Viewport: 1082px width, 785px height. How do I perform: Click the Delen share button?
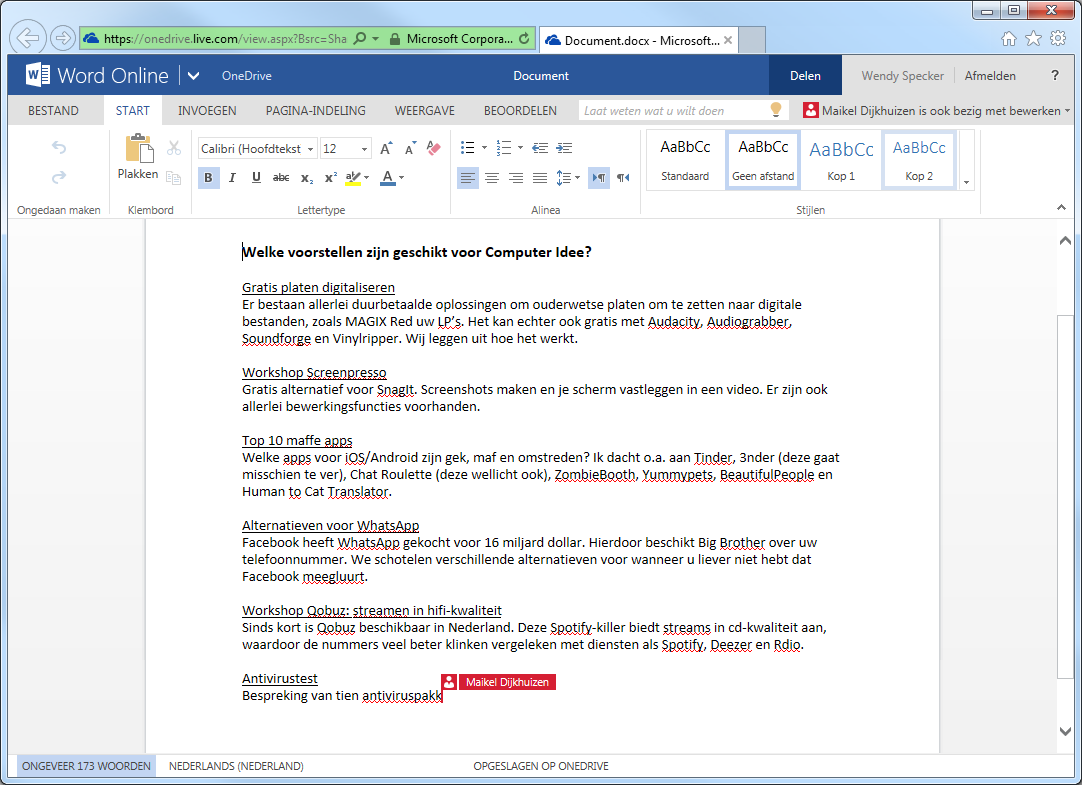click(805, 76)
